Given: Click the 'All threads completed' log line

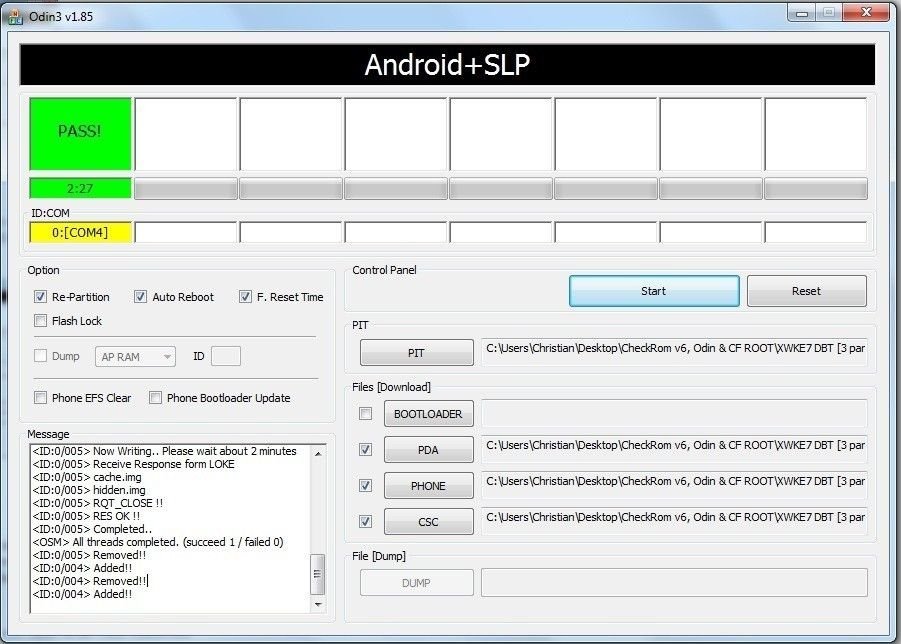Looking at the screenshot, I should [158, 542].
